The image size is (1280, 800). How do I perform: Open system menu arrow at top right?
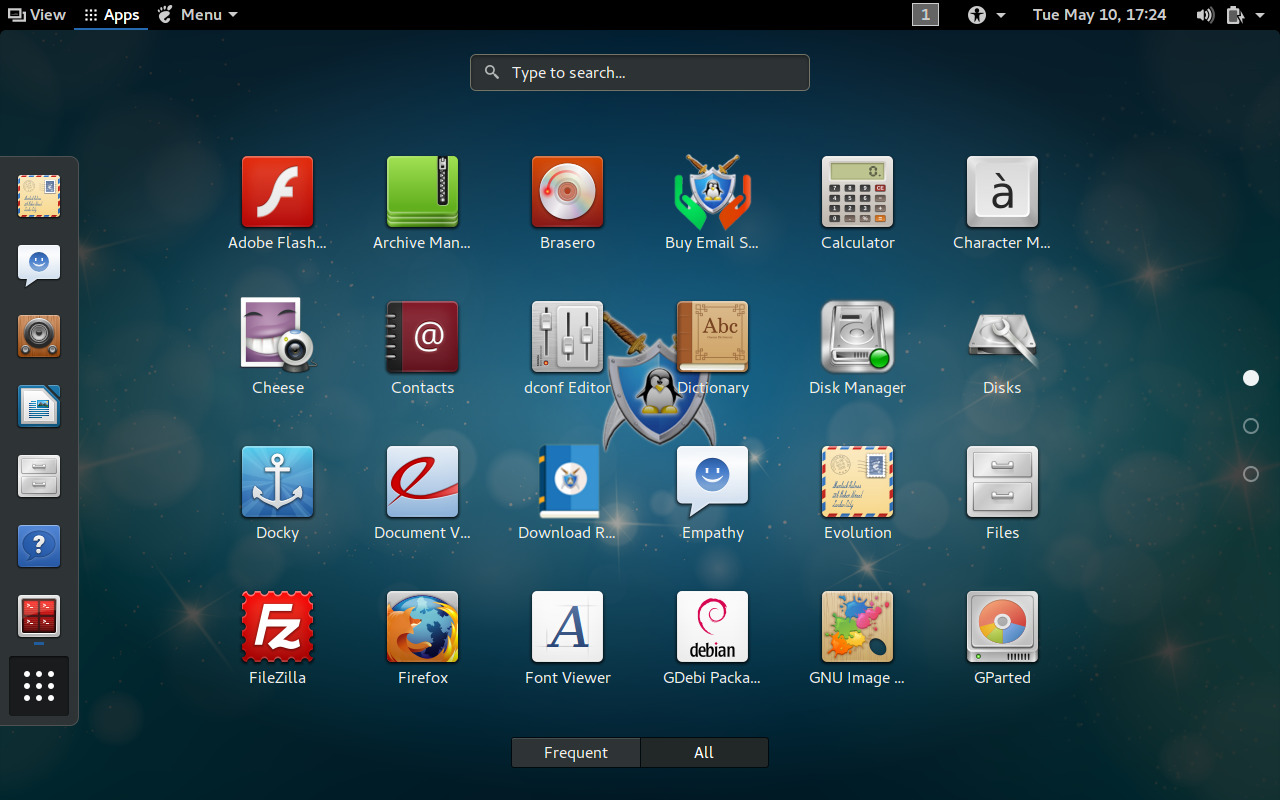point(1260,15)
